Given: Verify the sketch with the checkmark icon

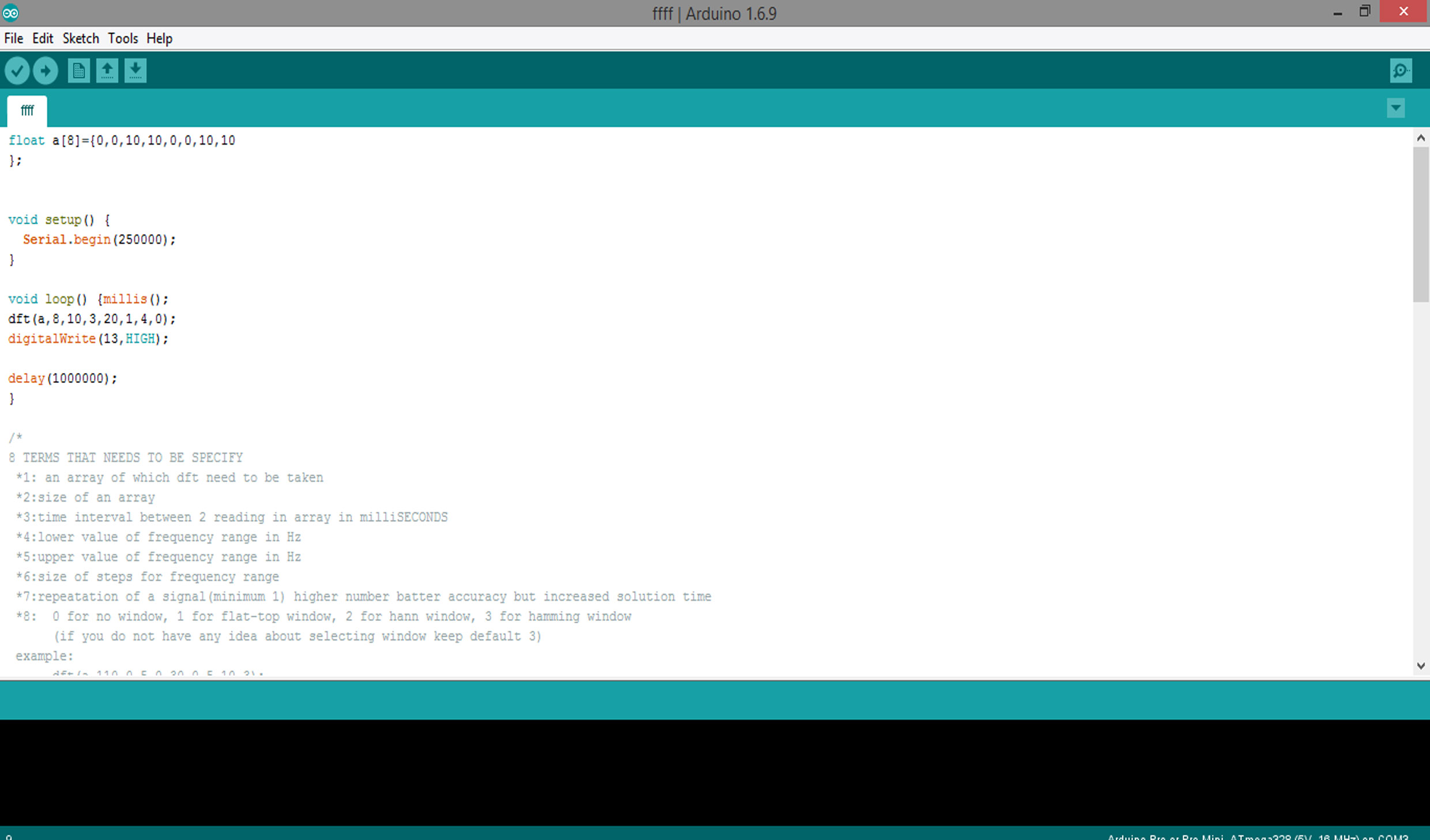Looking at the screenshot, I should coord(17,70).
